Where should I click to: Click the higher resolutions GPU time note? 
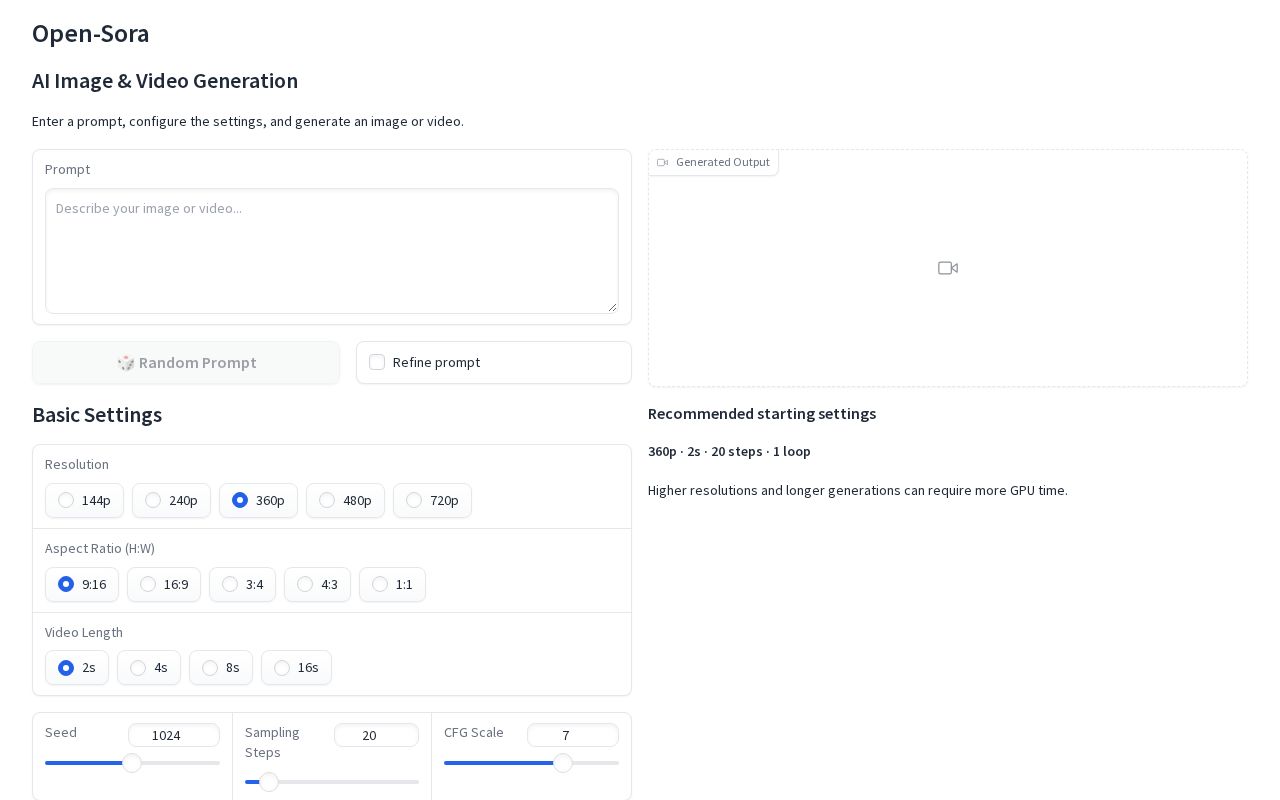pos(858,490)
